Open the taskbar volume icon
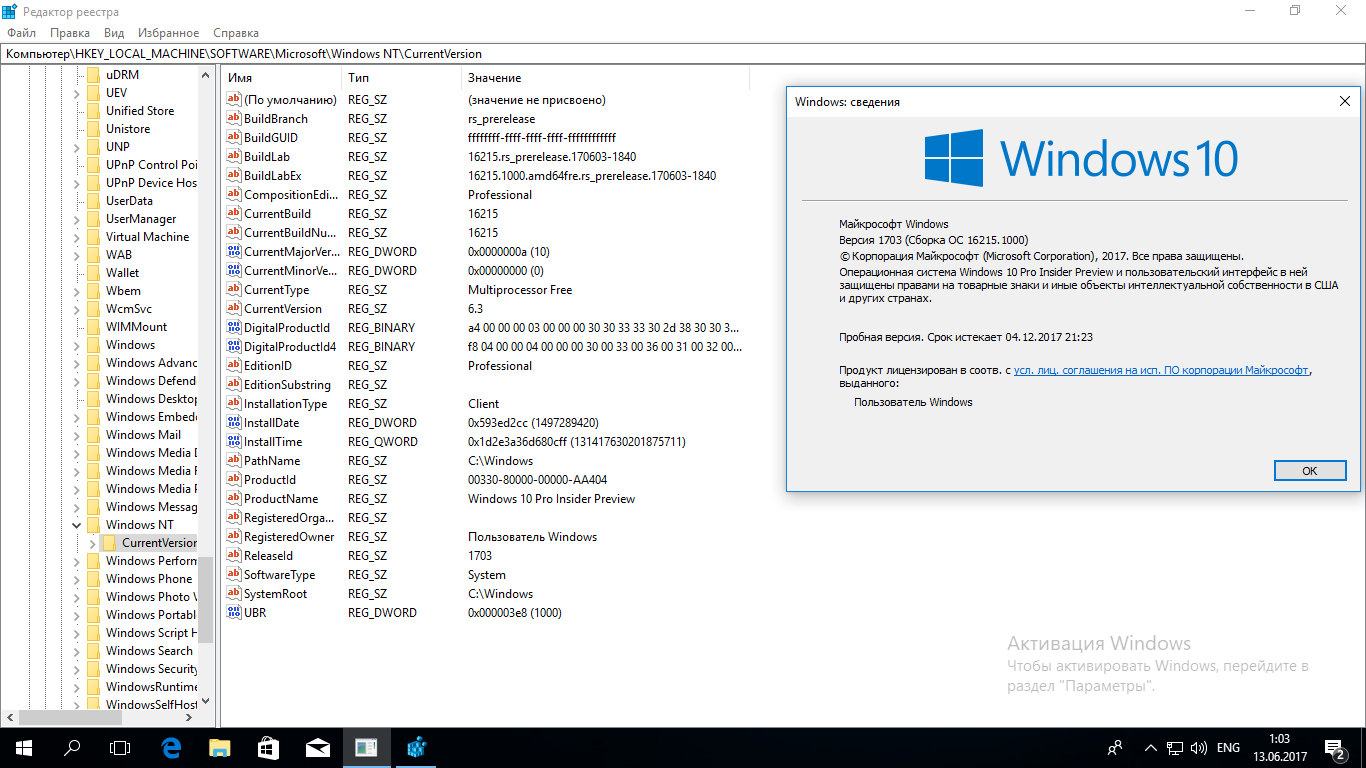1366x768 pixels. 1198,748
